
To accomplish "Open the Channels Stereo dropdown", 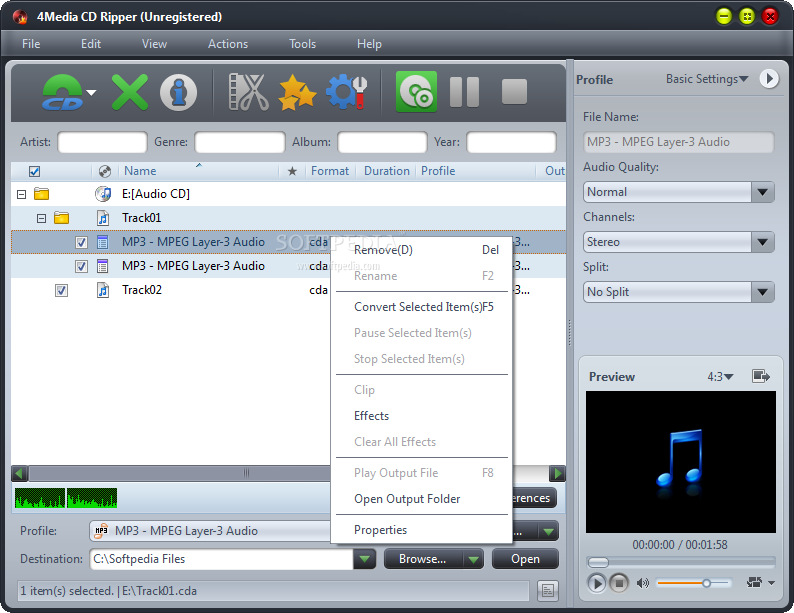I will coord(762,242).
